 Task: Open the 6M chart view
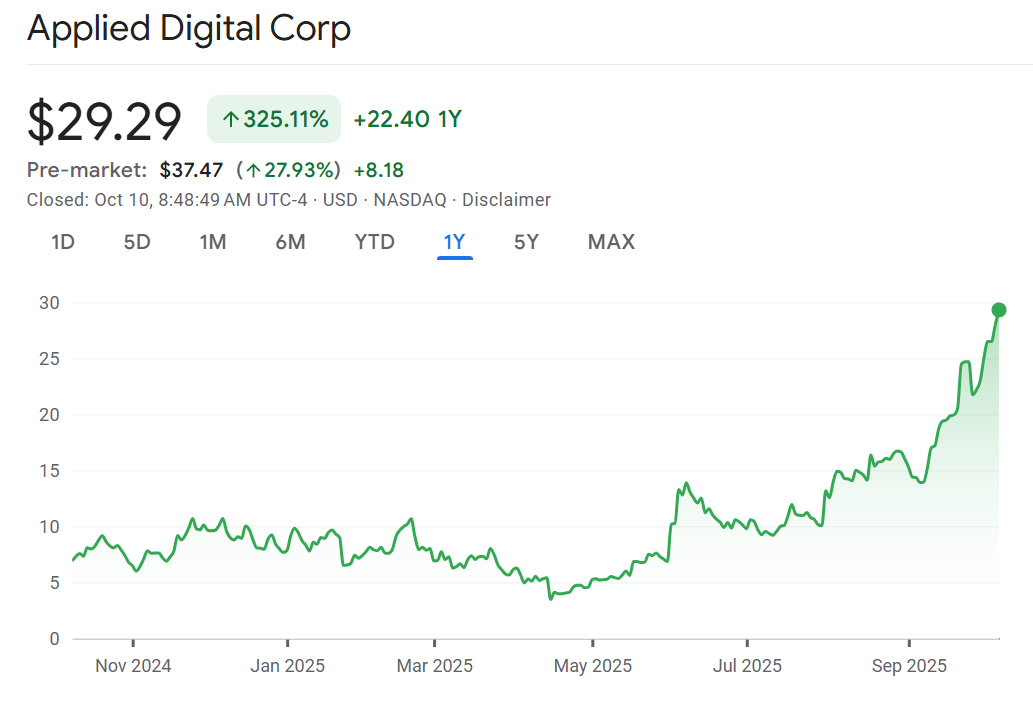coord(290,242)
